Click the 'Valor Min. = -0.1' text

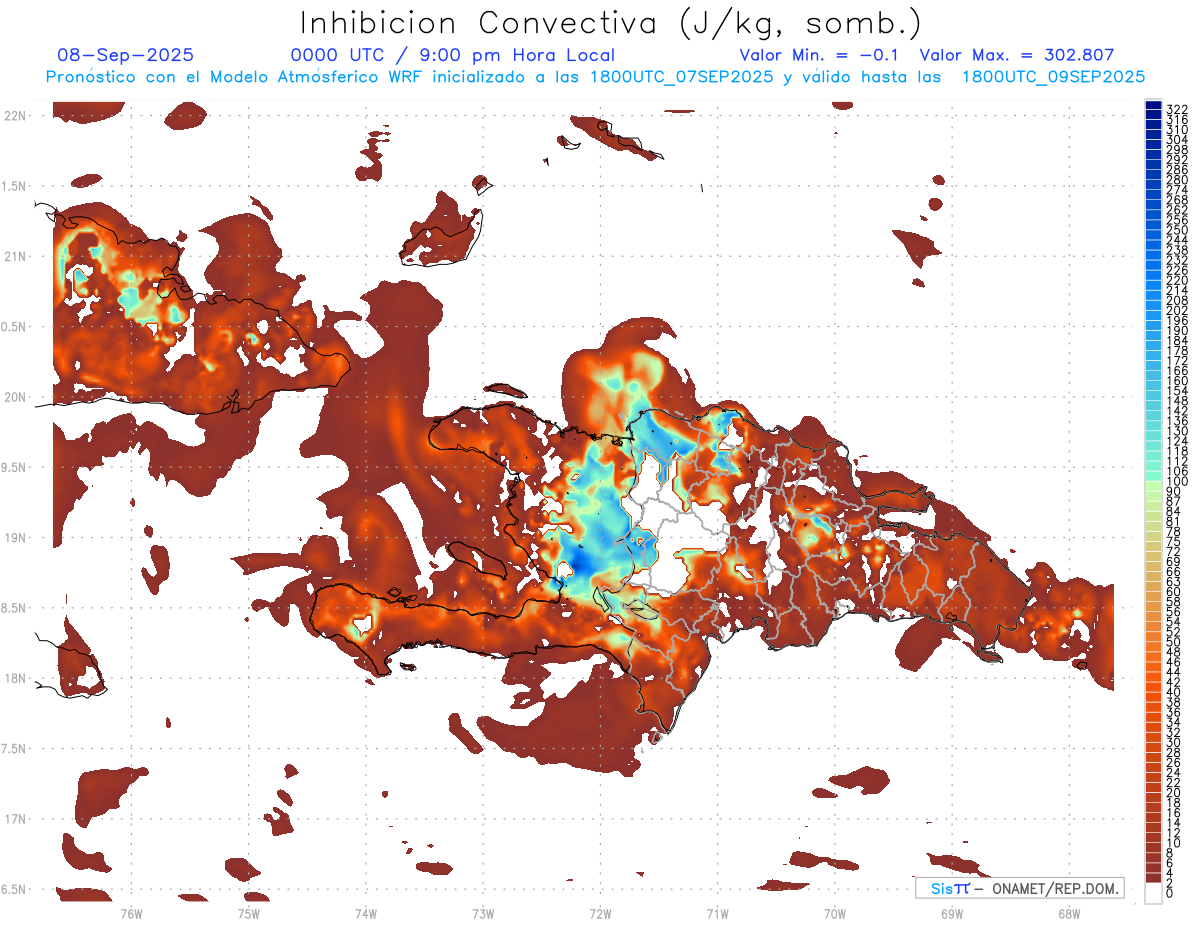click(x=819, y=55)
